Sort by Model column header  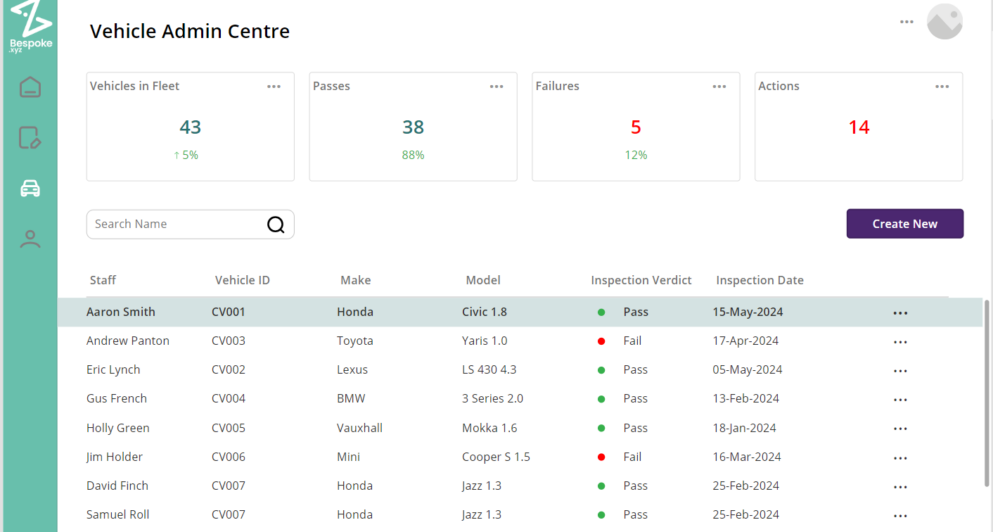coord(483,280)
